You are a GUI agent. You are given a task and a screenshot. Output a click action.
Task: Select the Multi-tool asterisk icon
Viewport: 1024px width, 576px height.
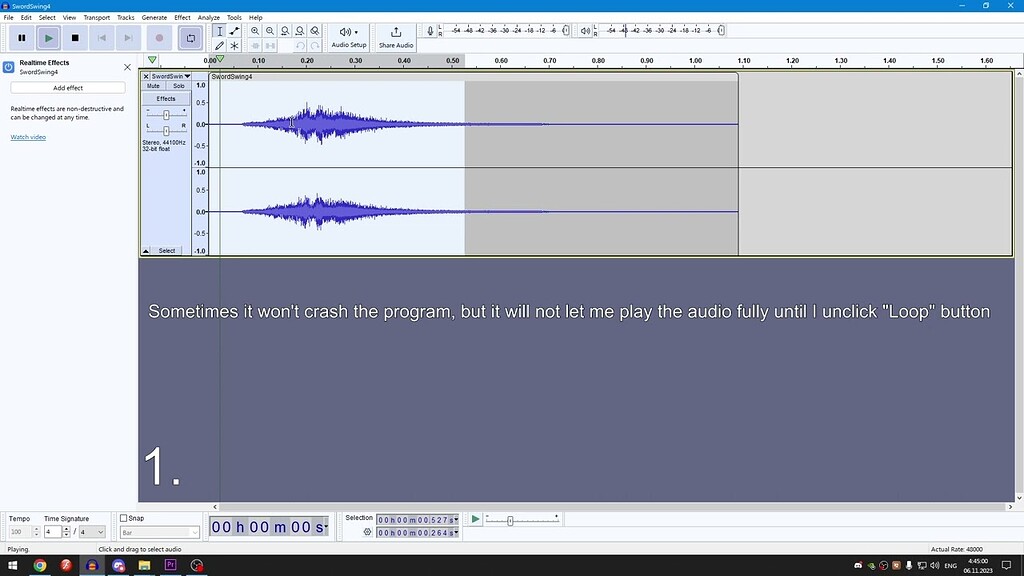tap(234, 46)
